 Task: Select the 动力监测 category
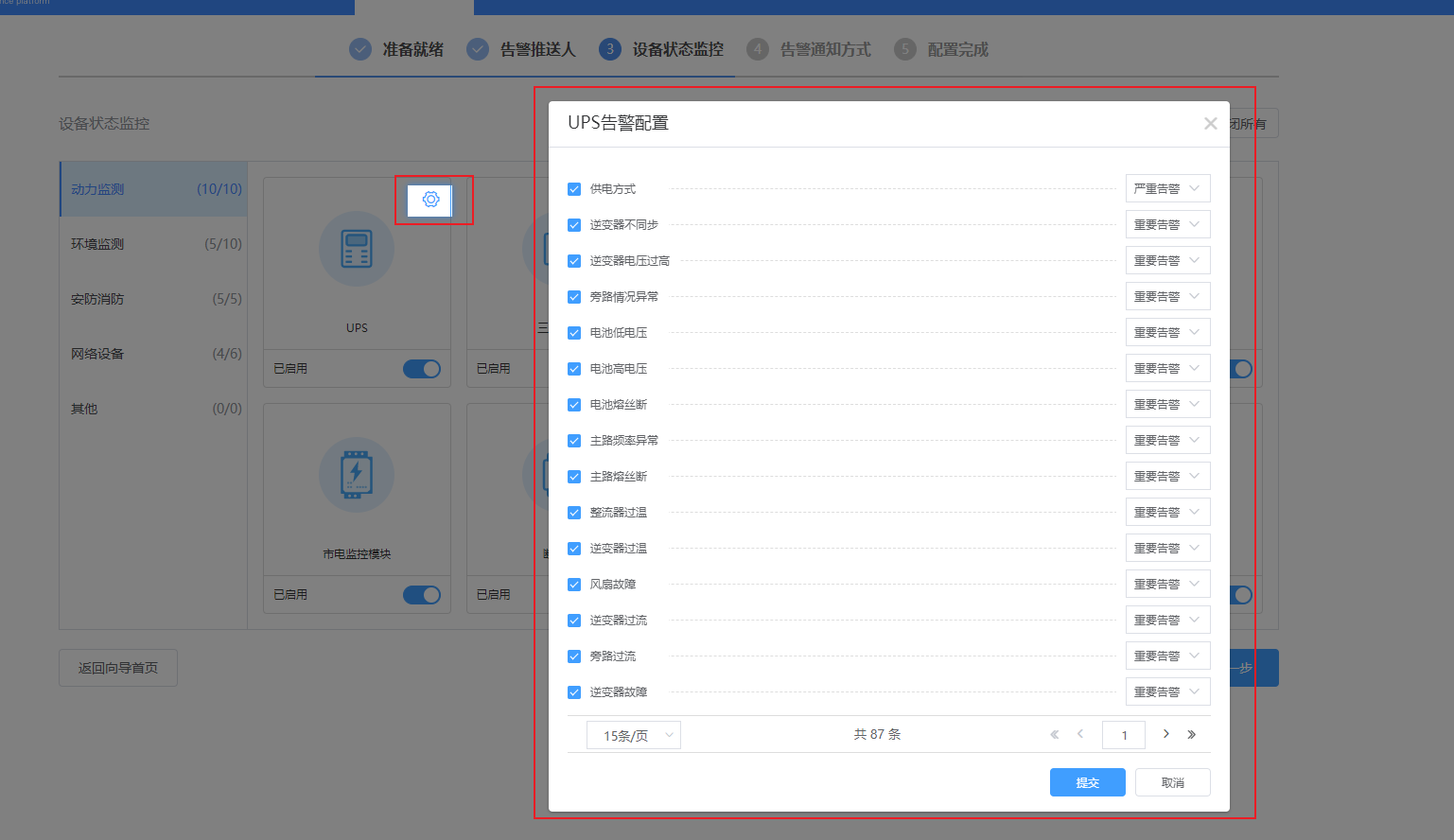click(x=154, y=189)
